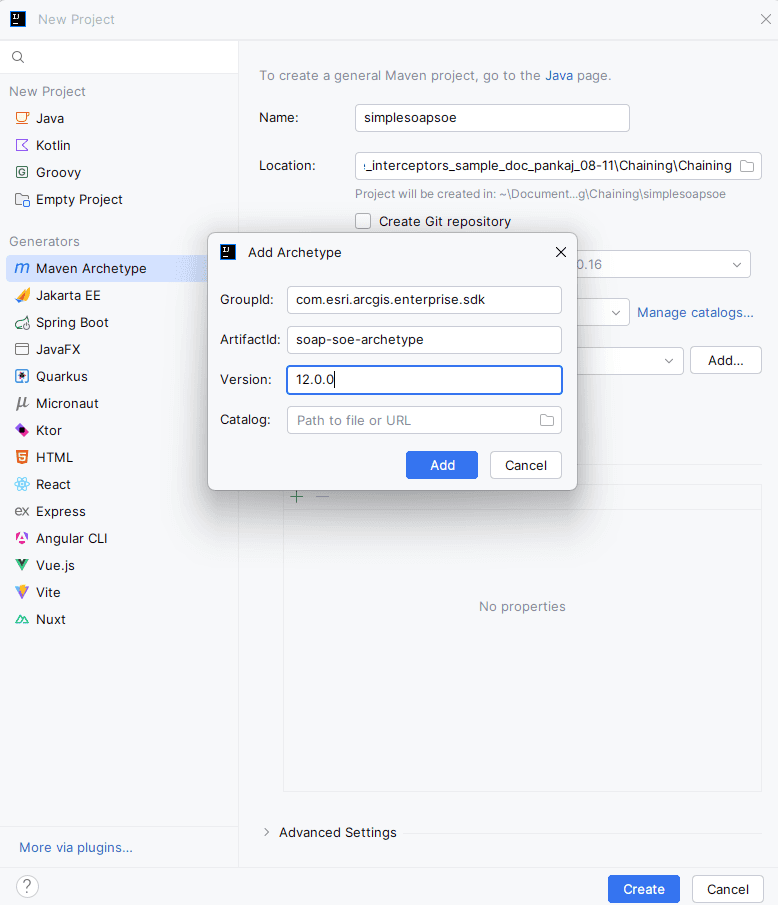Click the add property plus icon
778x905 pixels.
pyautogui.click(x=296, y=496)
